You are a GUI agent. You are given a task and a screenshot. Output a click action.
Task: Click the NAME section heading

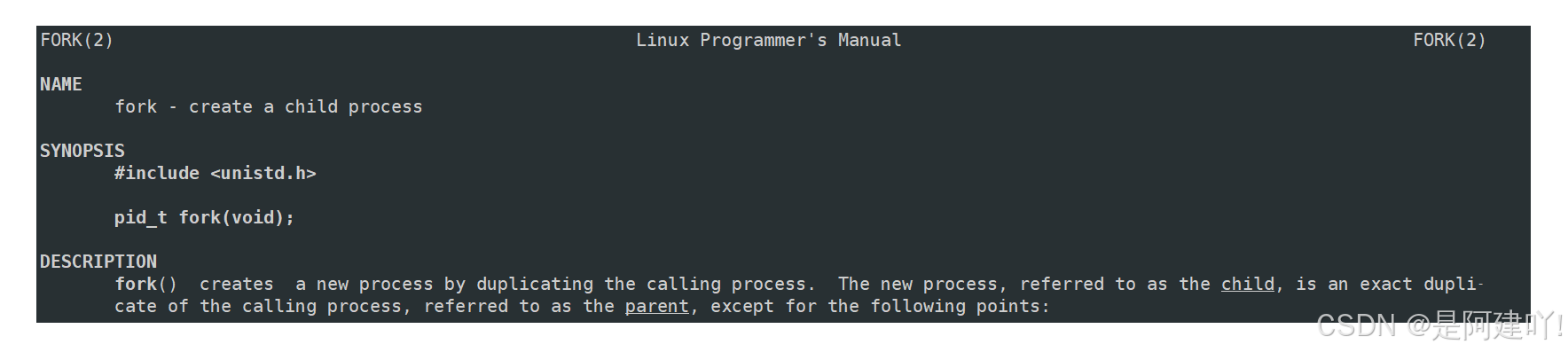click(x=61, y=84)
